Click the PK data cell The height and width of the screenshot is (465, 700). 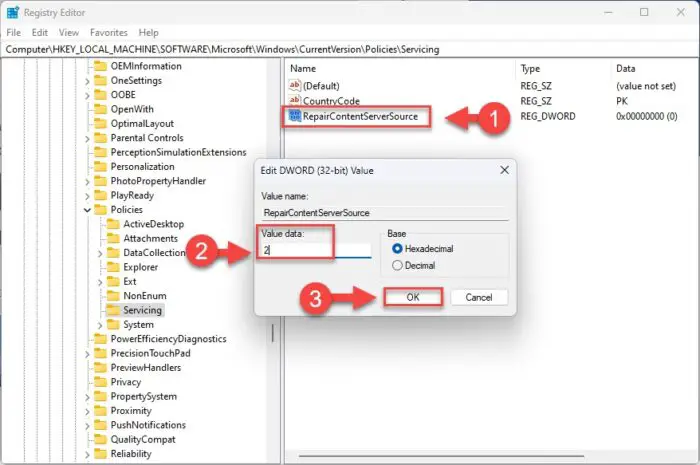click(x=621, y=101)
